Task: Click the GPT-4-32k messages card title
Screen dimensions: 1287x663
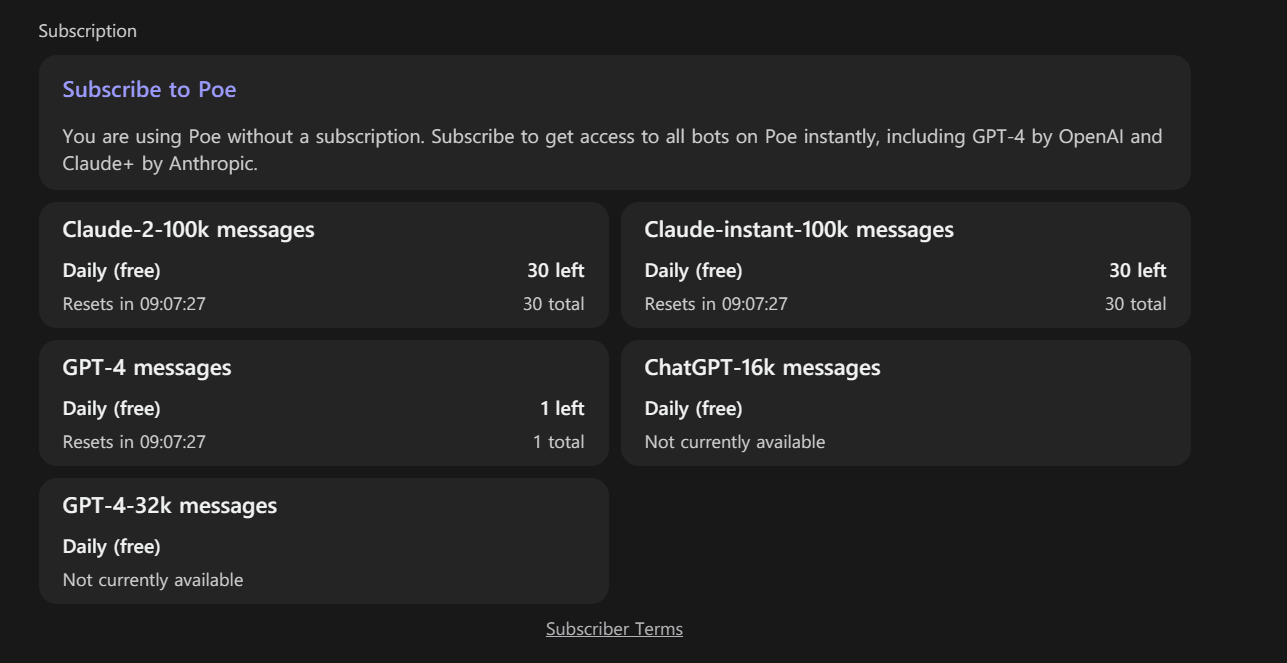Action: pyautogui.click(x=170, y=506)
